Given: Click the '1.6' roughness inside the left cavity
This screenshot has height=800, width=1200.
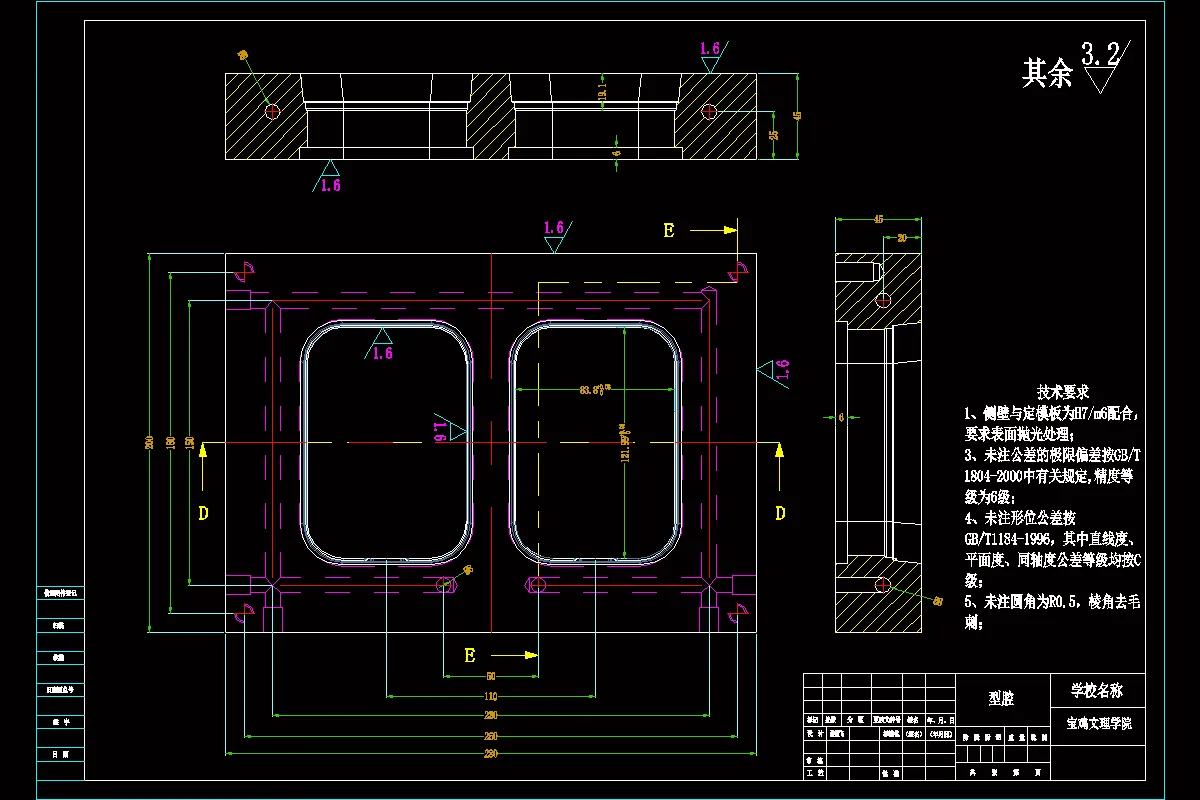Looking at the screenshot, I should (x=382, y=353).
